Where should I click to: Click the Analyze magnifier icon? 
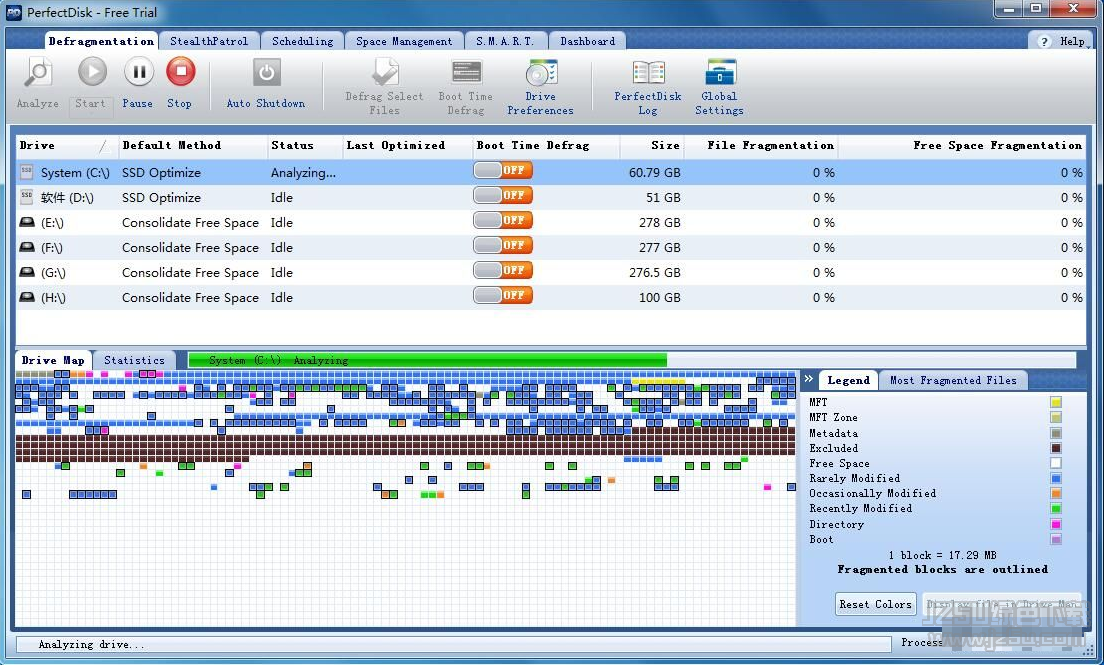tap(38, 73)
